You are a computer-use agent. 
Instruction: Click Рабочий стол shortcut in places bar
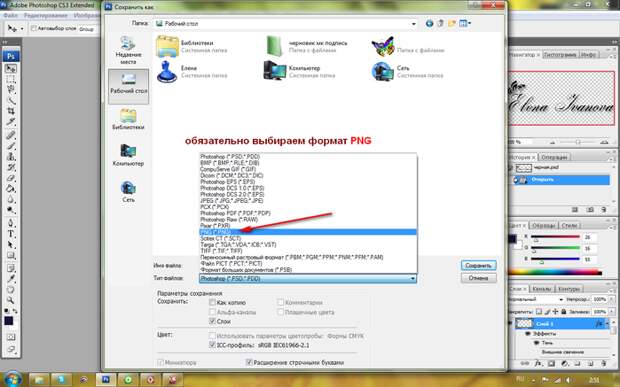[129, 86]
